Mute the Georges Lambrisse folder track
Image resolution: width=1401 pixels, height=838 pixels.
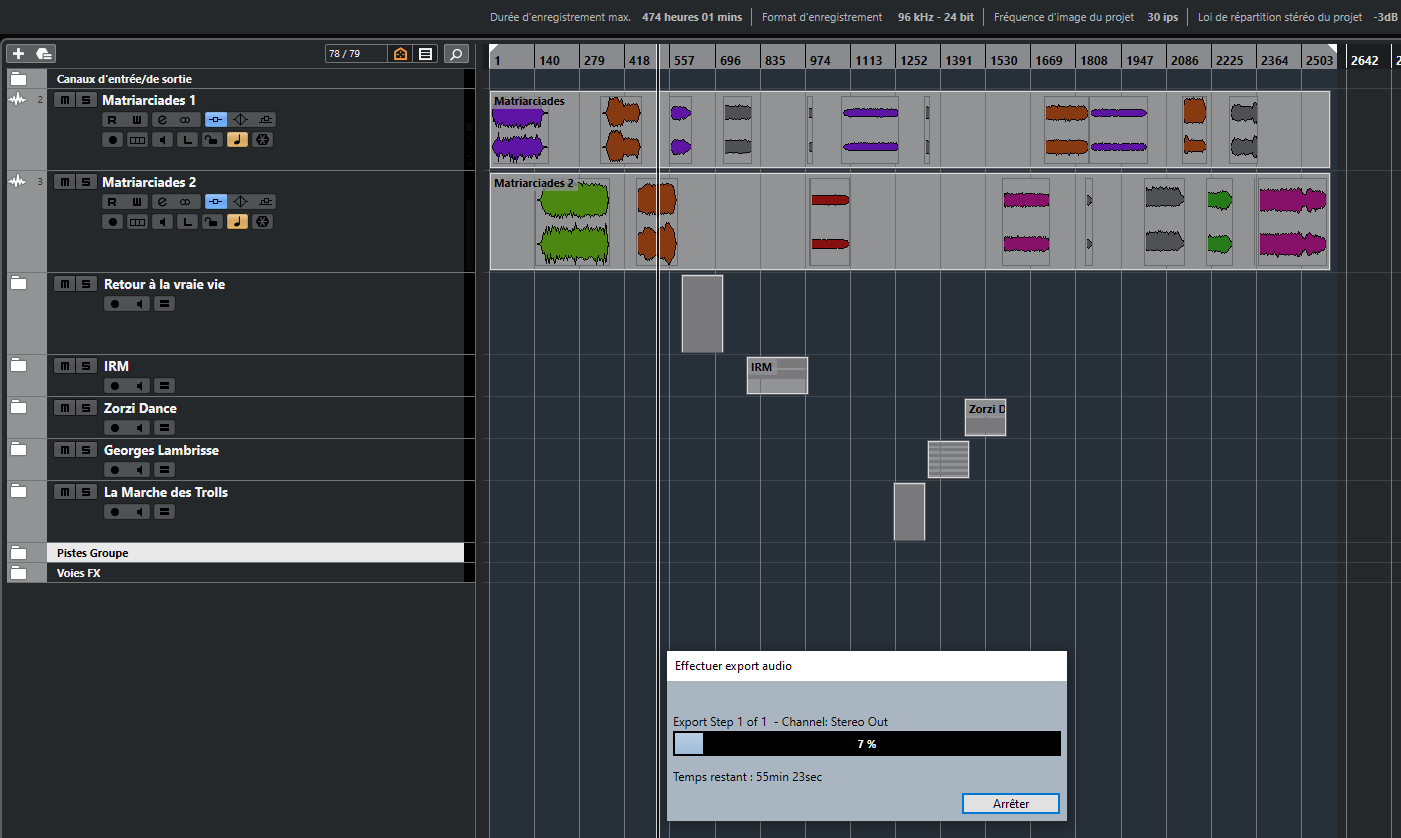pos(64,450)
